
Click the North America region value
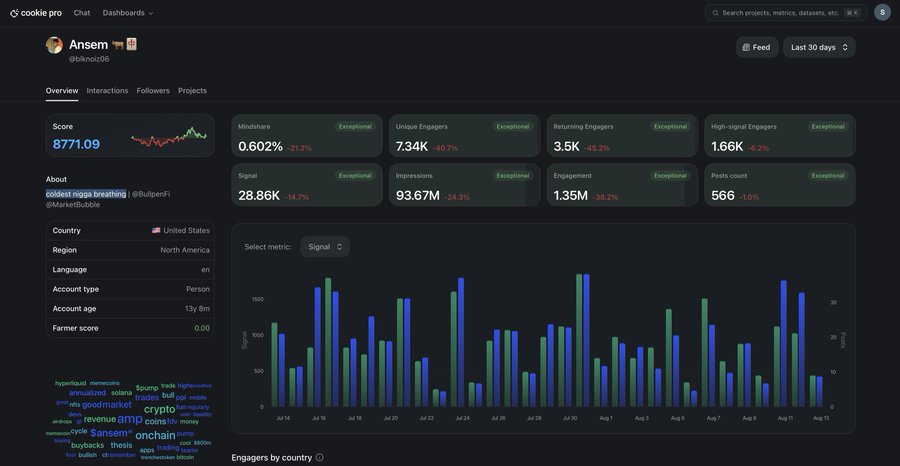[x=185, y=250]
